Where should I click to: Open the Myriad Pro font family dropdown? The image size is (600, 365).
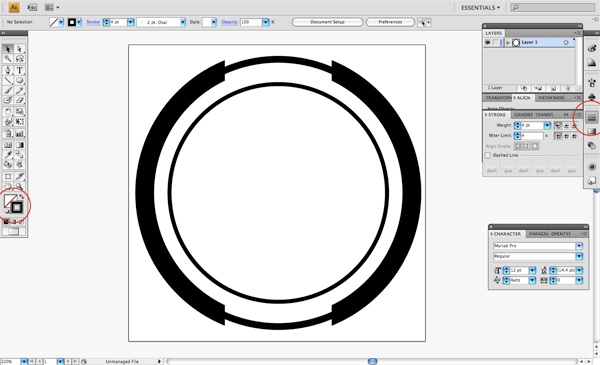579,246
